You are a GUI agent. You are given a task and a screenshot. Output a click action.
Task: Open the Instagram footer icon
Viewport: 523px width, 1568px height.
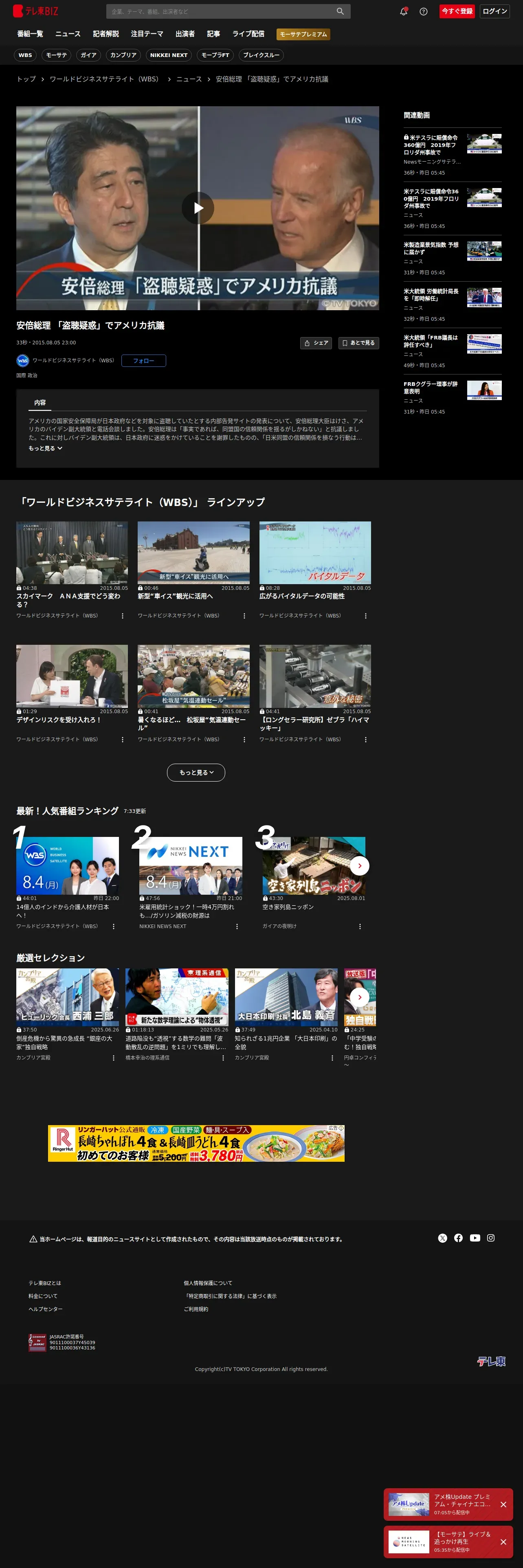pos(491,1238)
